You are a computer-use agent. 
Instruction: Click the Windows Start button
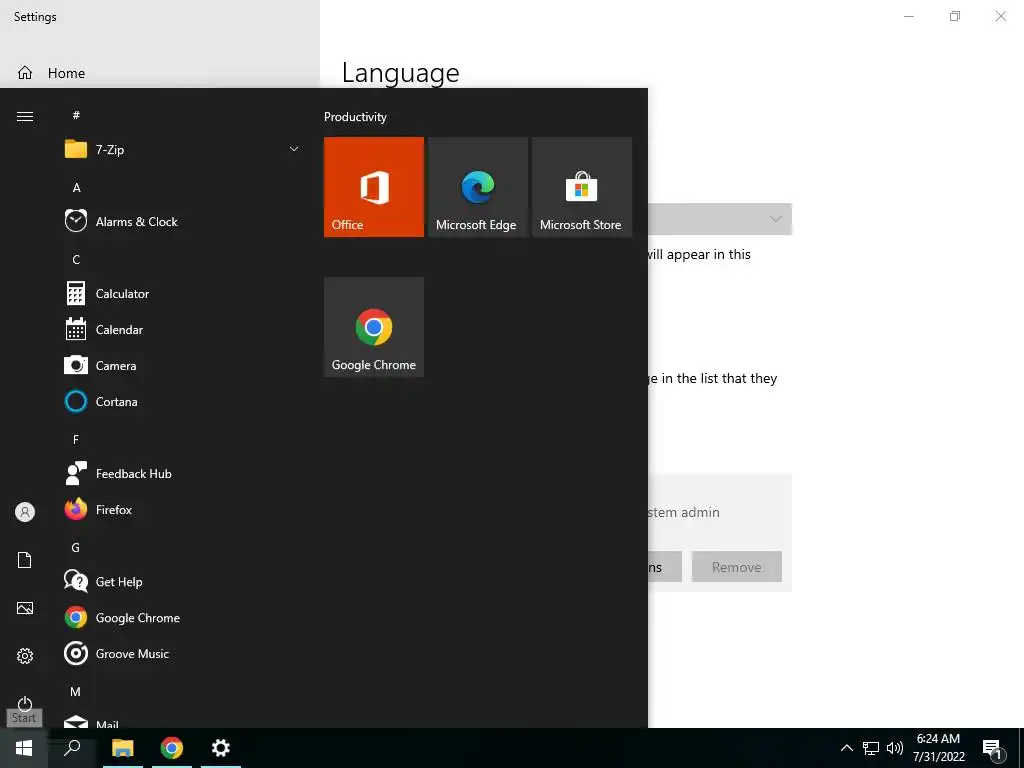click(24, 748)
